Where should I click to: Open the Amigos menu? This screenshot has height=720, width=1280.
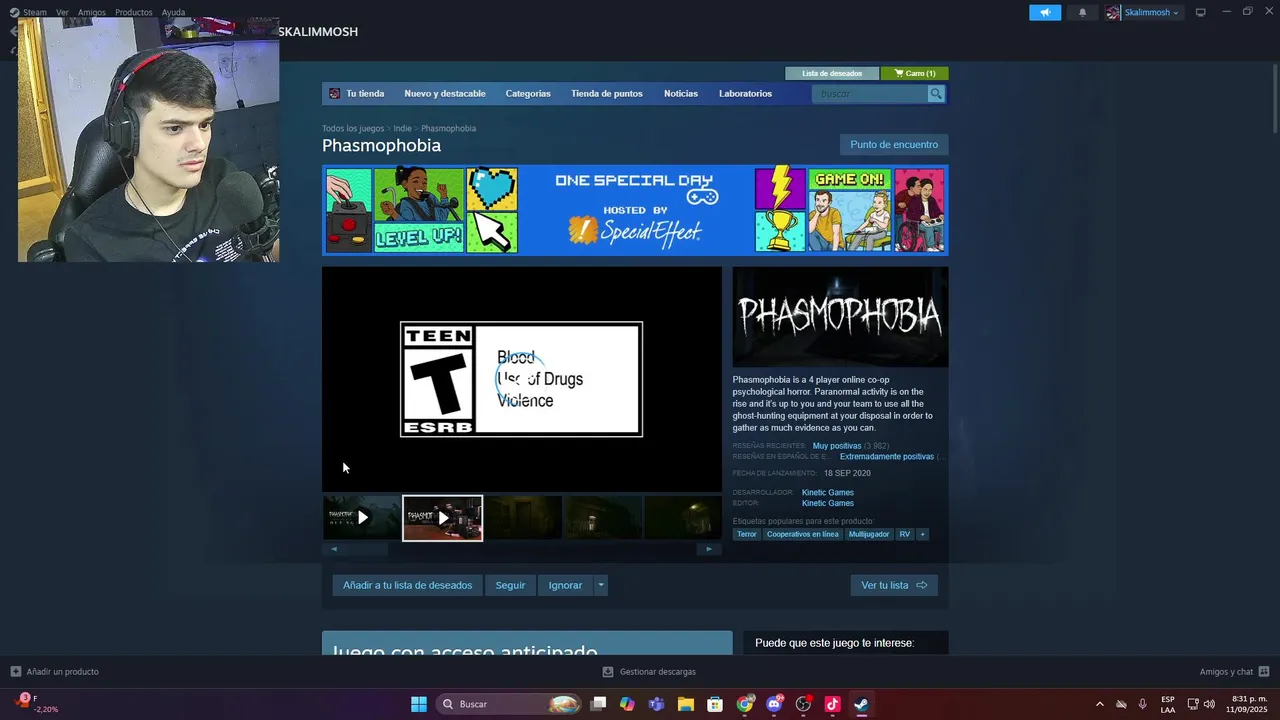[92, 12]
